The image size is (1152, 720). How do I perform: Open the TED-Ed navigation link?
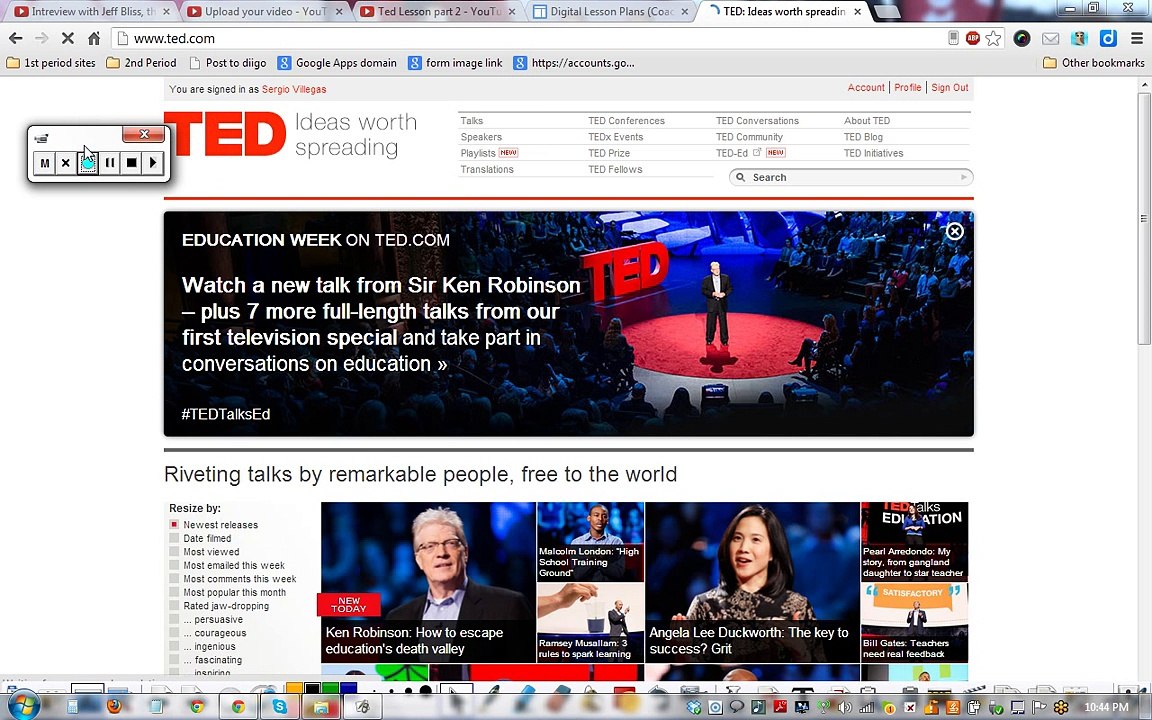[x=732, y=153]
